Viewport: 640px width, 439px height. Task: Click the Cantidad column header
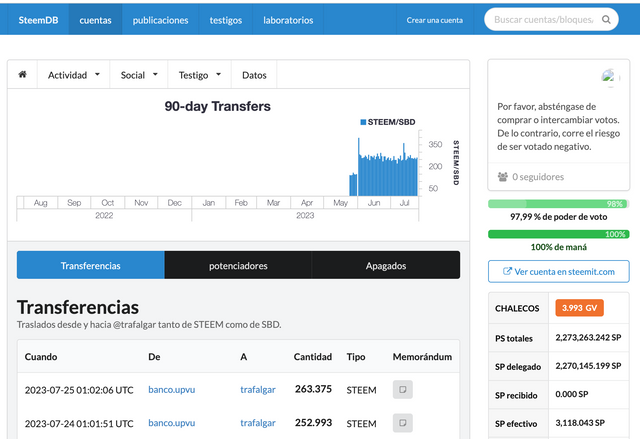(x=313, y=357)
